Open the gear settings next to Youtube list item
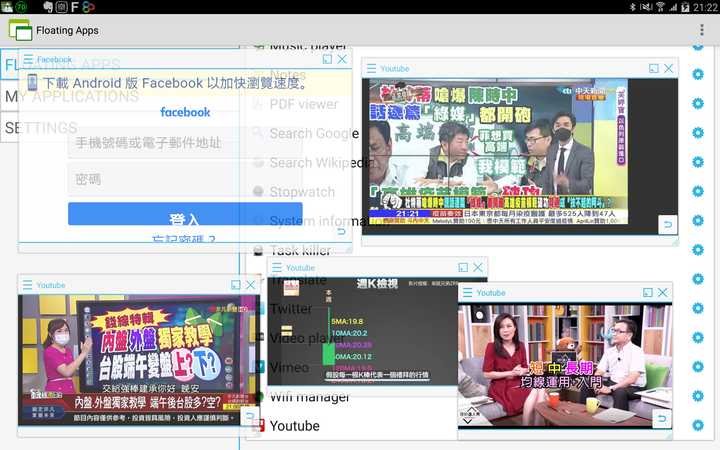720x450 pixels. [x=698, y=425]
